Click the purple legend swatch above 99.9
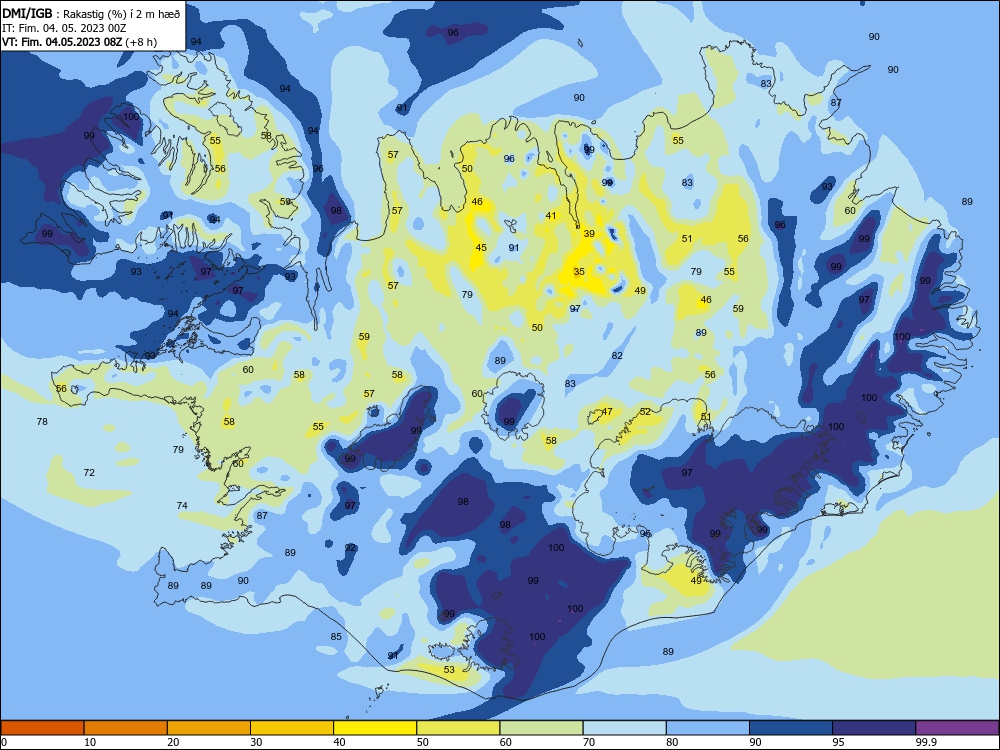 pyautogui.click(x=957, y=728)
